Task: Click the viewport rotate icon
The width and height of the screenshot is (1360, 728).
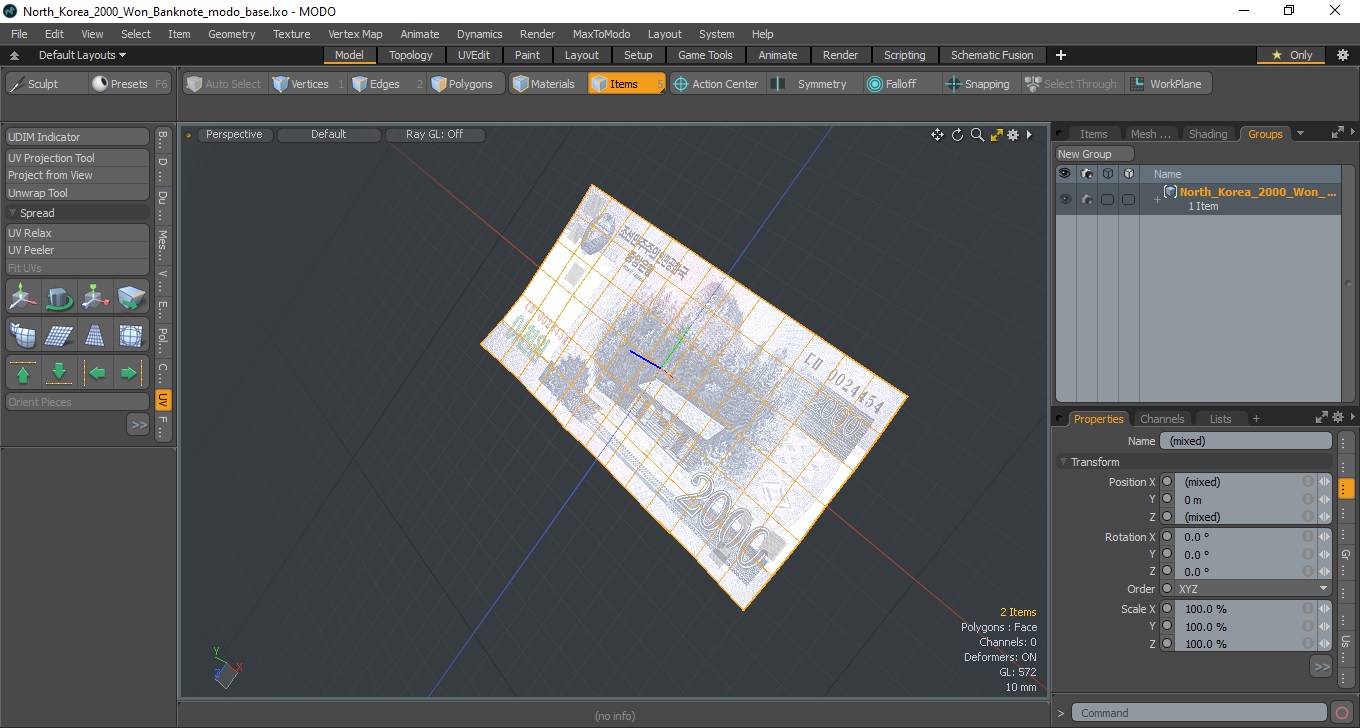Action: [957, 135]
